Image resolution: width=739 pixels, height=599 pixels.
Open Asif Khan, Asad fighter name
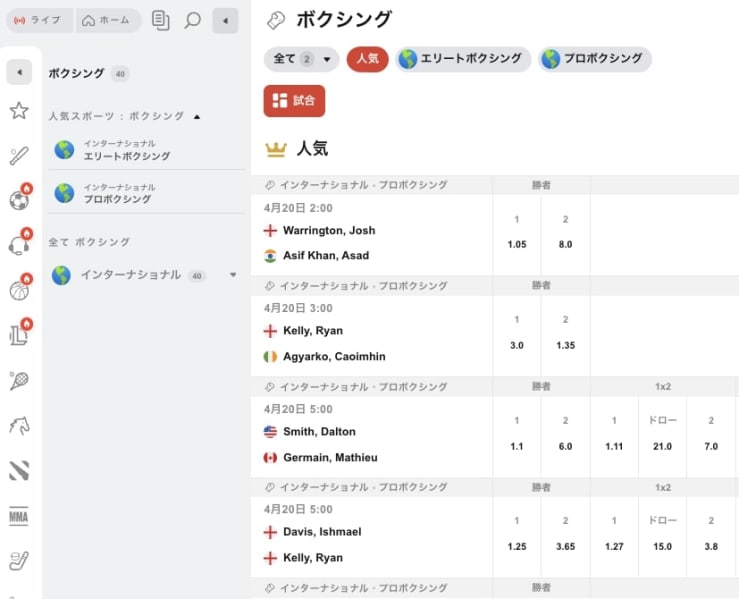point(326,255)
